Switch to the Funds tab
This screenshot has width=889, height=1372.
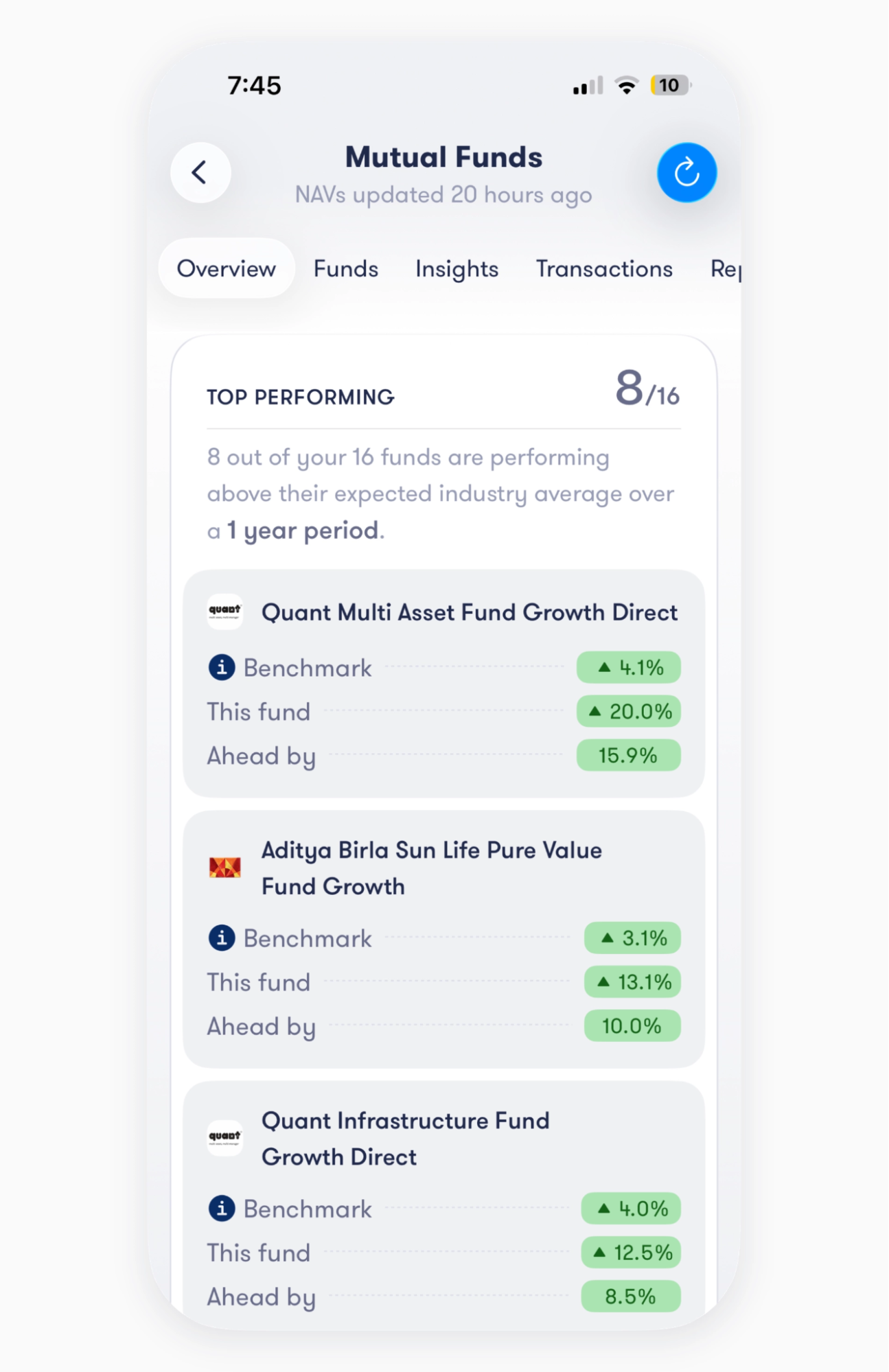[x=346, y=268]
